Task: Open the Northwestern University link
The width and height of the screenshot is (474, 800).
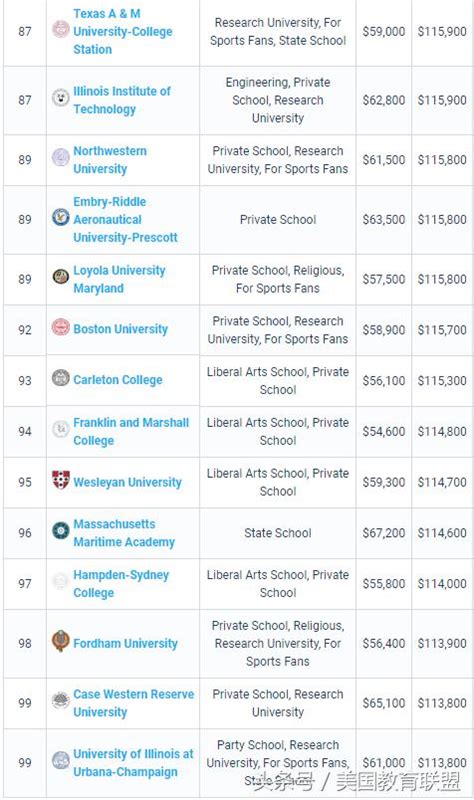Action: click(x=110, y=160)
